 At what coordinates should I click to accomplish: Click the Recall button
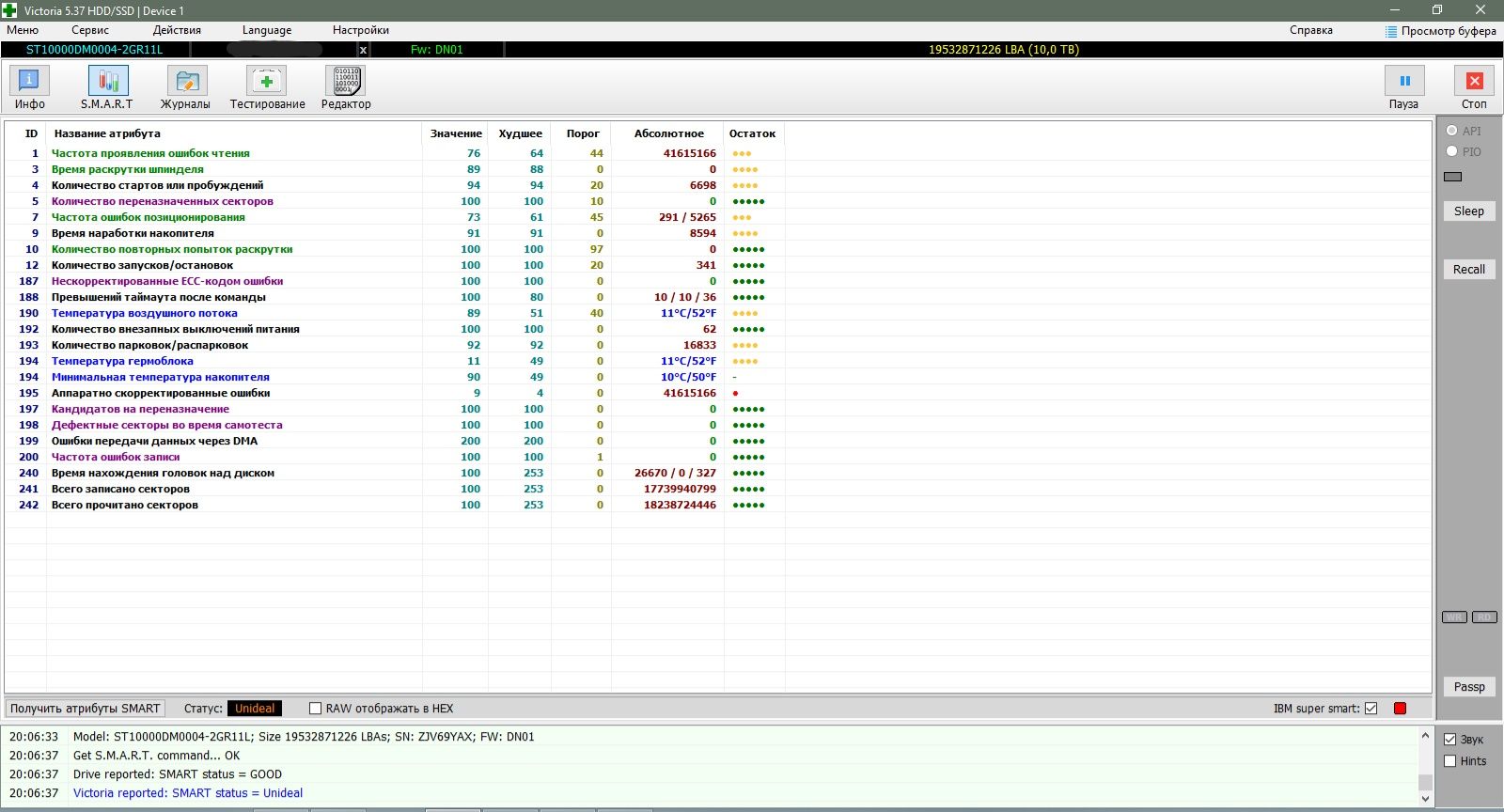tap(1469, 270)
